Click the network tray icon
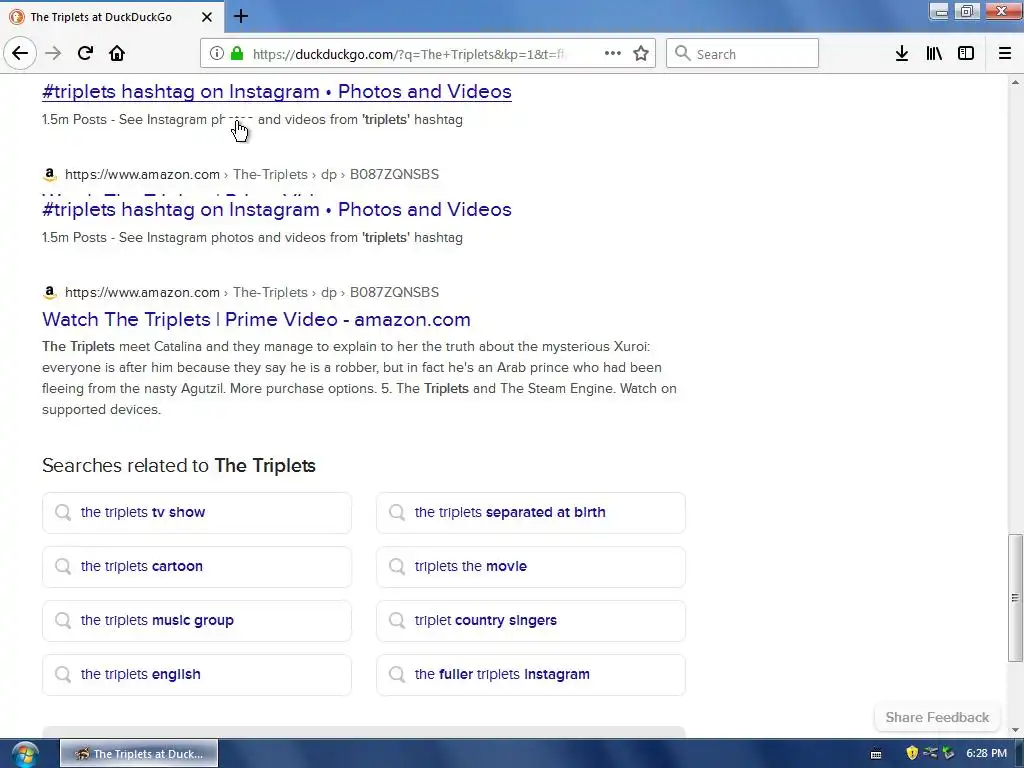The height and width of the screenshot is (768, 1024). point(930,754)
